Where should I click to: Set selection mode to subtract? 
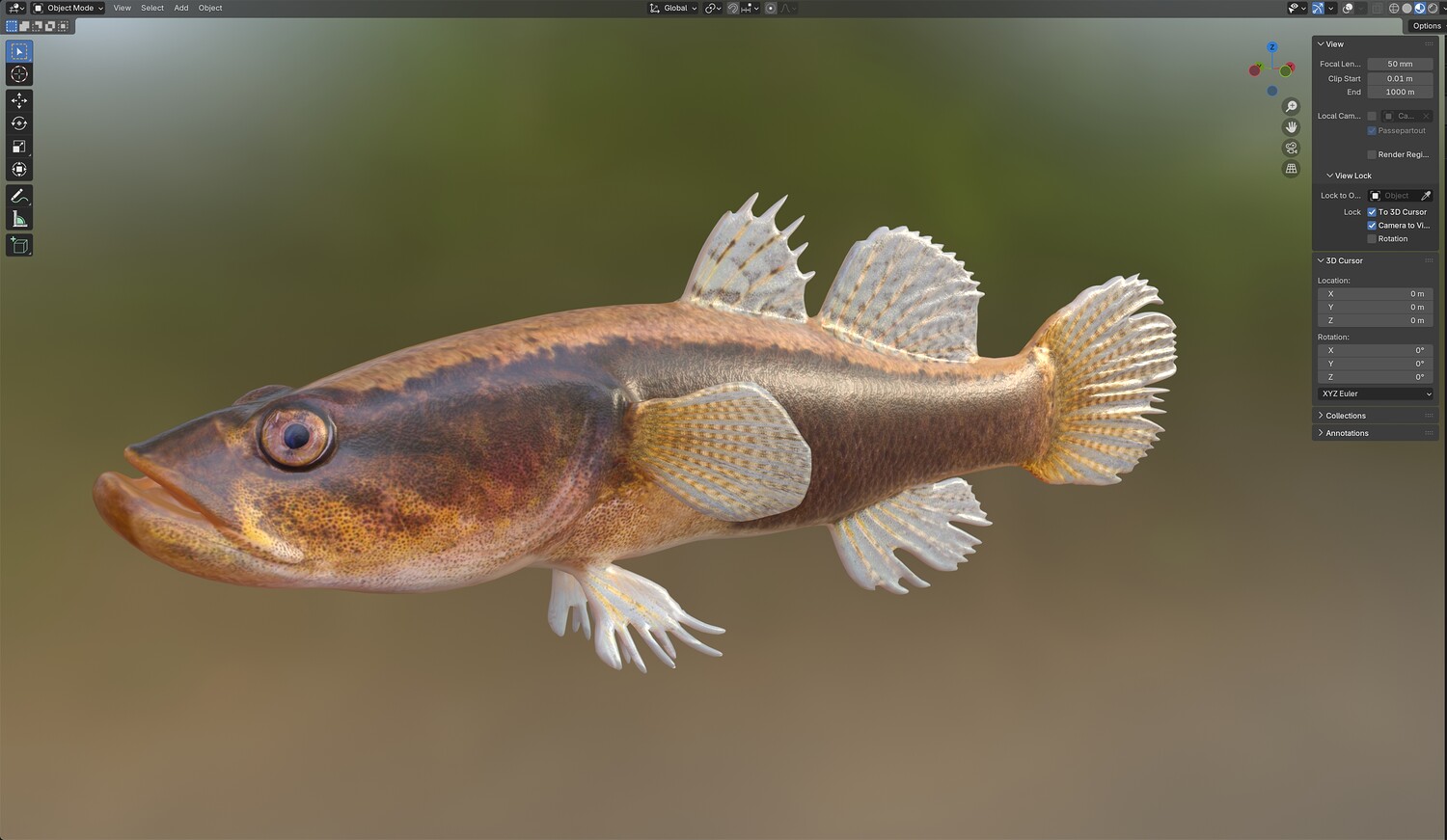point(38,26)
